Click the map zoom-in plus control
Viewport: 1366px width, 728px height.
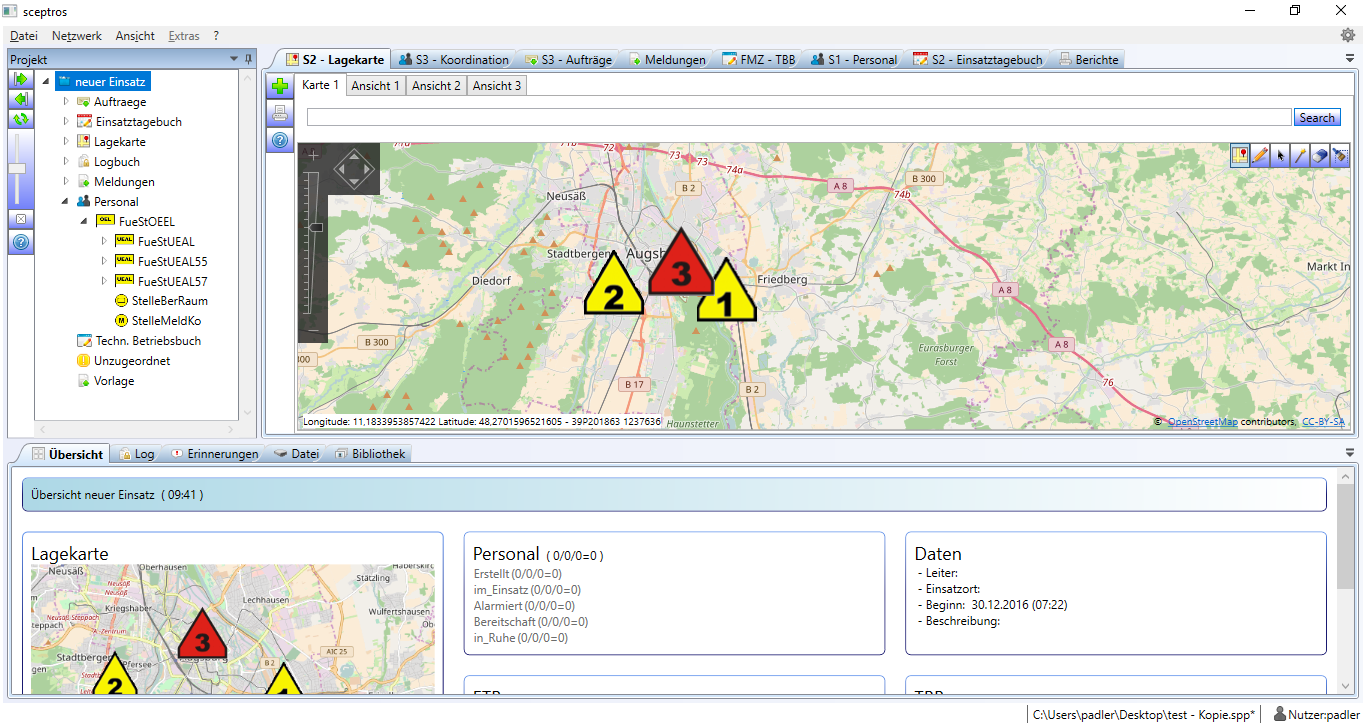313,155
